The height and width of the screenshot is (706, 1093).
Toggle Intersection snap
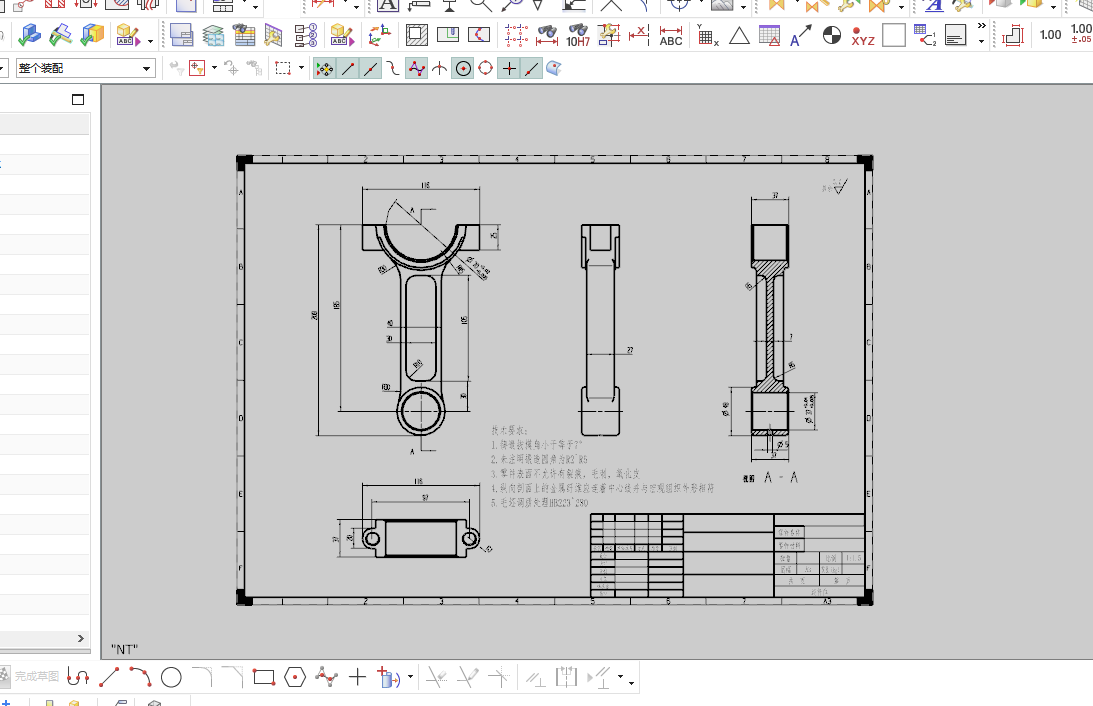pos(440,68)
